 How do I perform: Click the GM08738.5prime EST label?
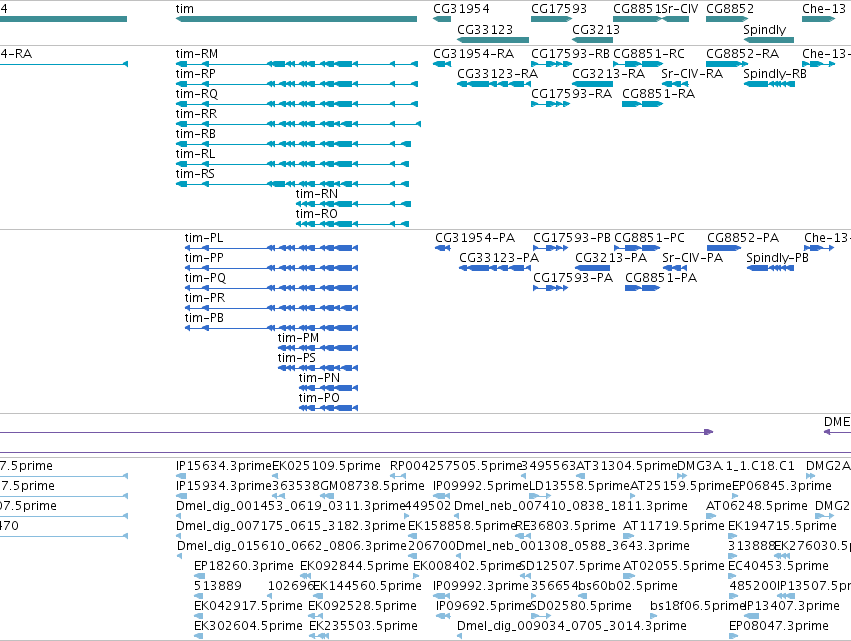tap(372, 486)
